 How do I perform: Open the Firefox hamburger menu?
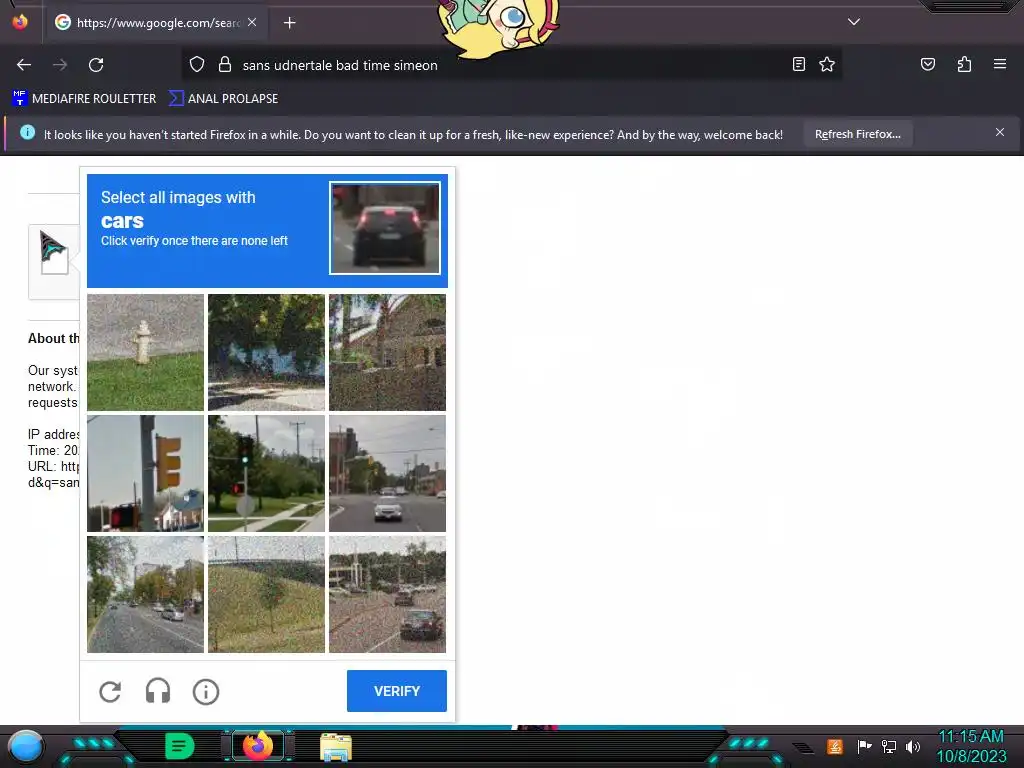1000,64
